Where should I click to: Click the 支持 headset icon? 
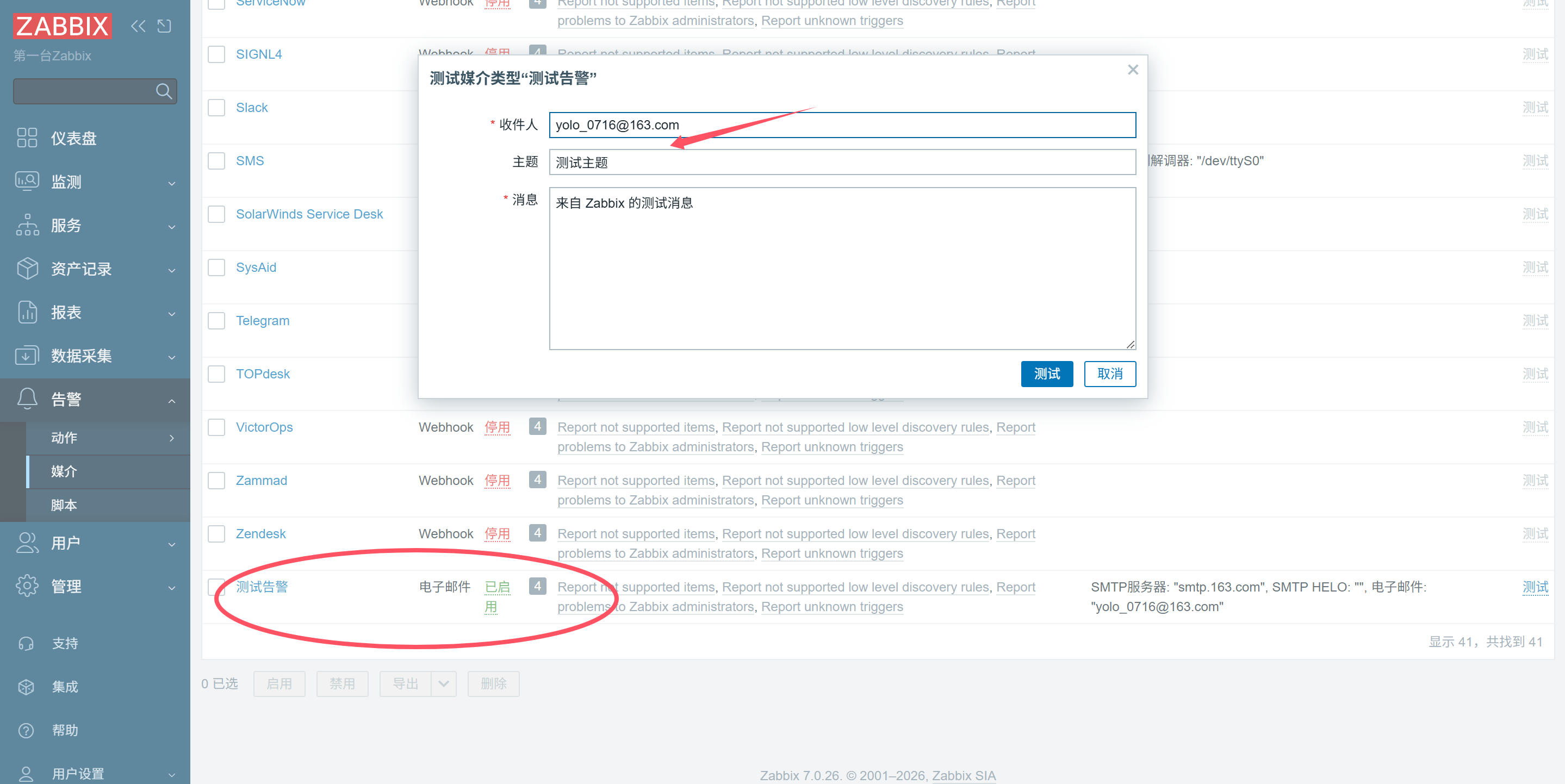click(26, 644)
